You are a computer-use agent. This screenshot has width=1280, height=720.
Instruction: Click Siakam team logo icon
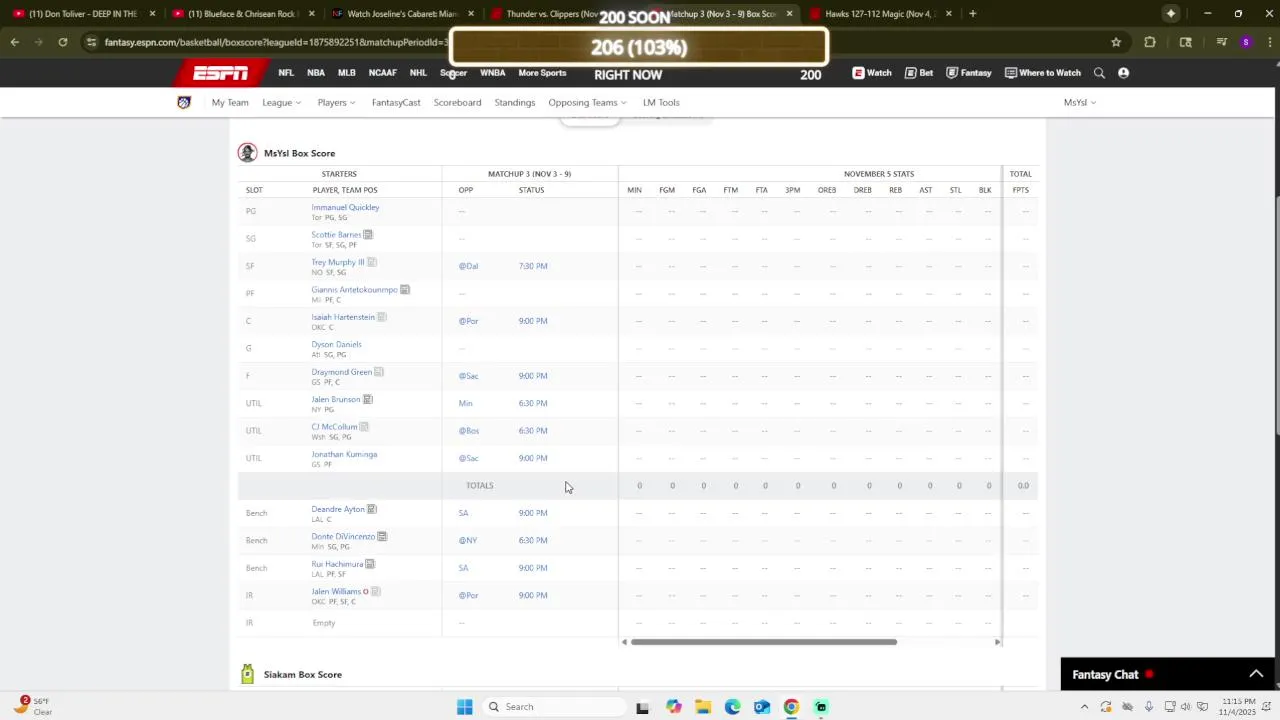[248, 675]
